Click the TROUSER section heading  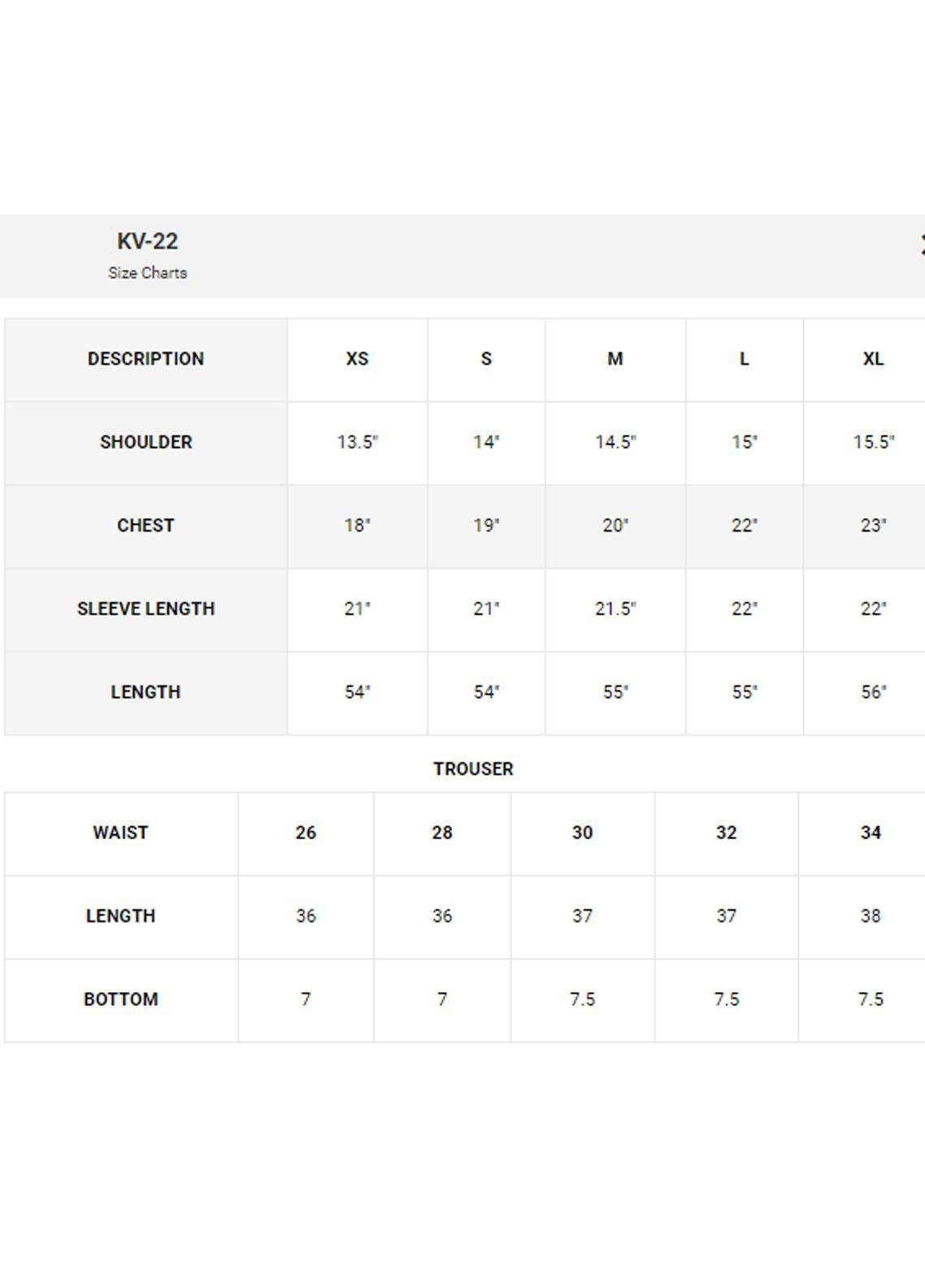pos(473,769)
